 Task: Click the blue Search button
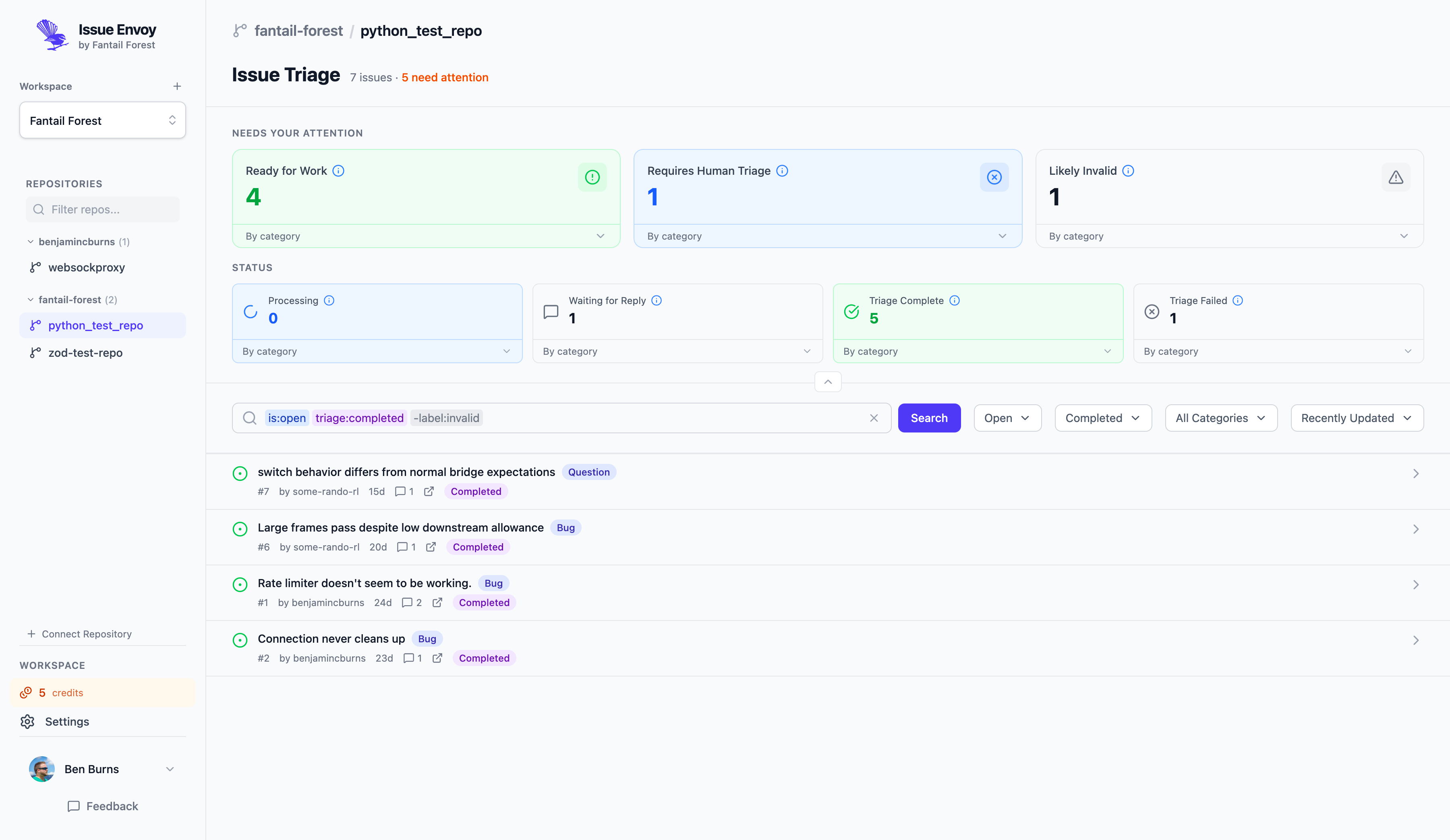pos(929,418)
